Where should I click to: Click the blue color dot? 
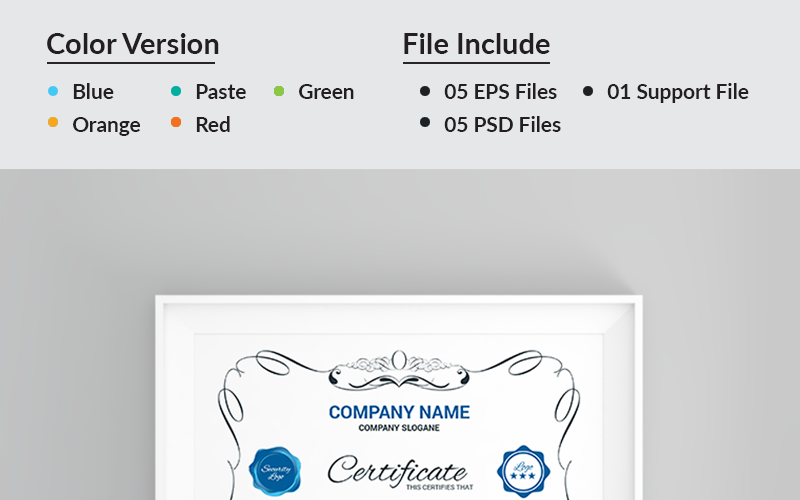(53, 91)
